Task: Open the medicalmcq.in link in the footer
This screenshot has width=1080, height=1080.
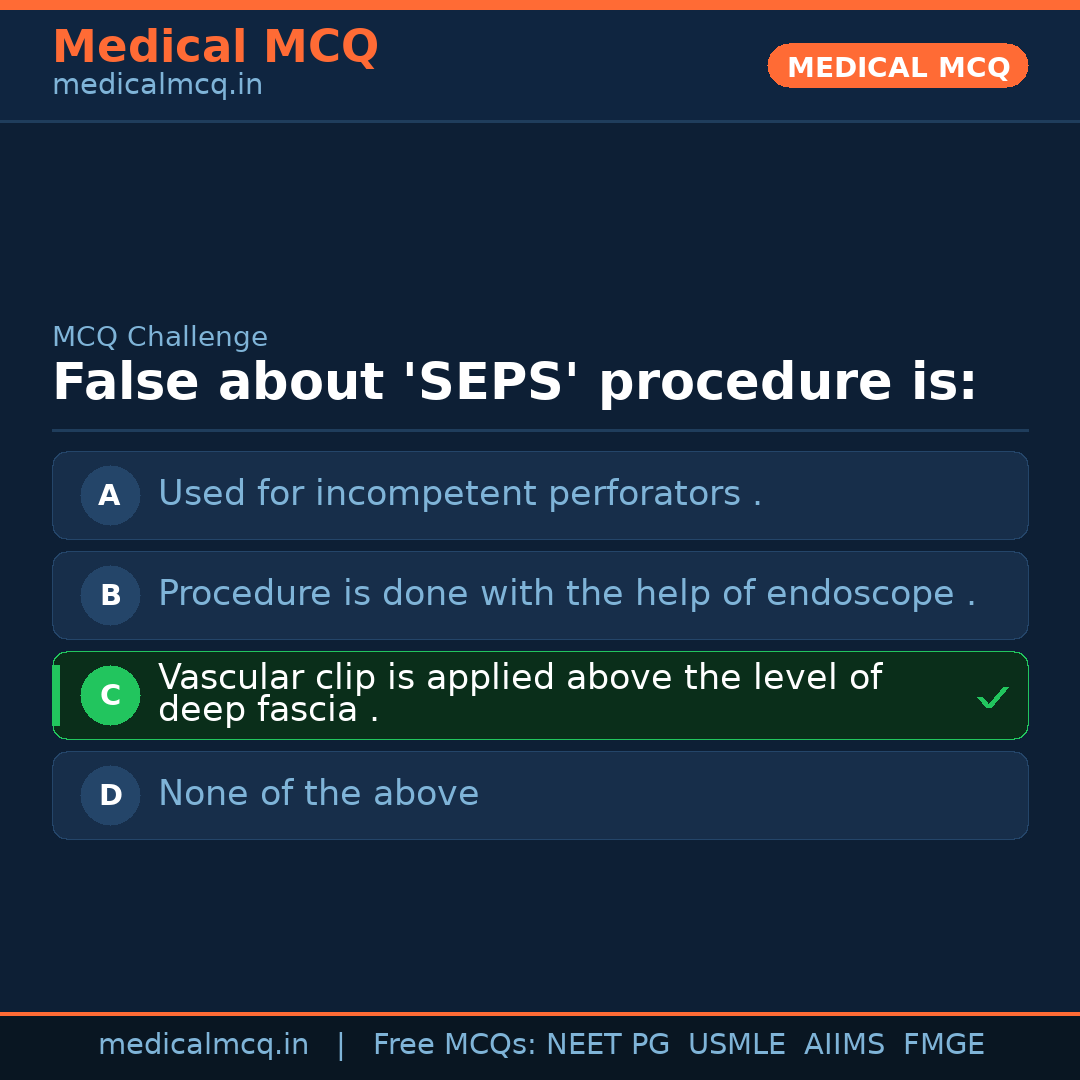Action: [203, 1045]
